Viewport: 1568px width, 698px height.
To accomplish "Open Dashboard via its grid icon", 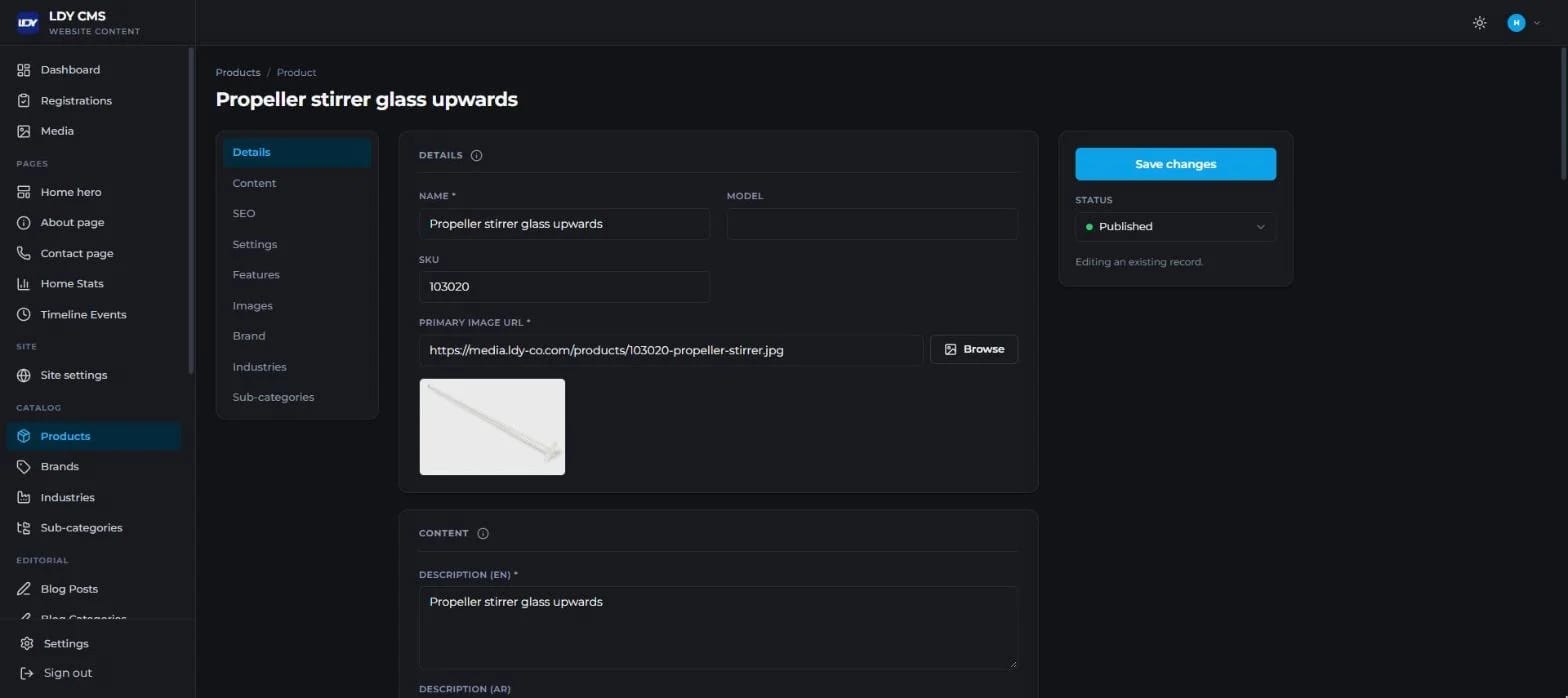I will point(24,70).
